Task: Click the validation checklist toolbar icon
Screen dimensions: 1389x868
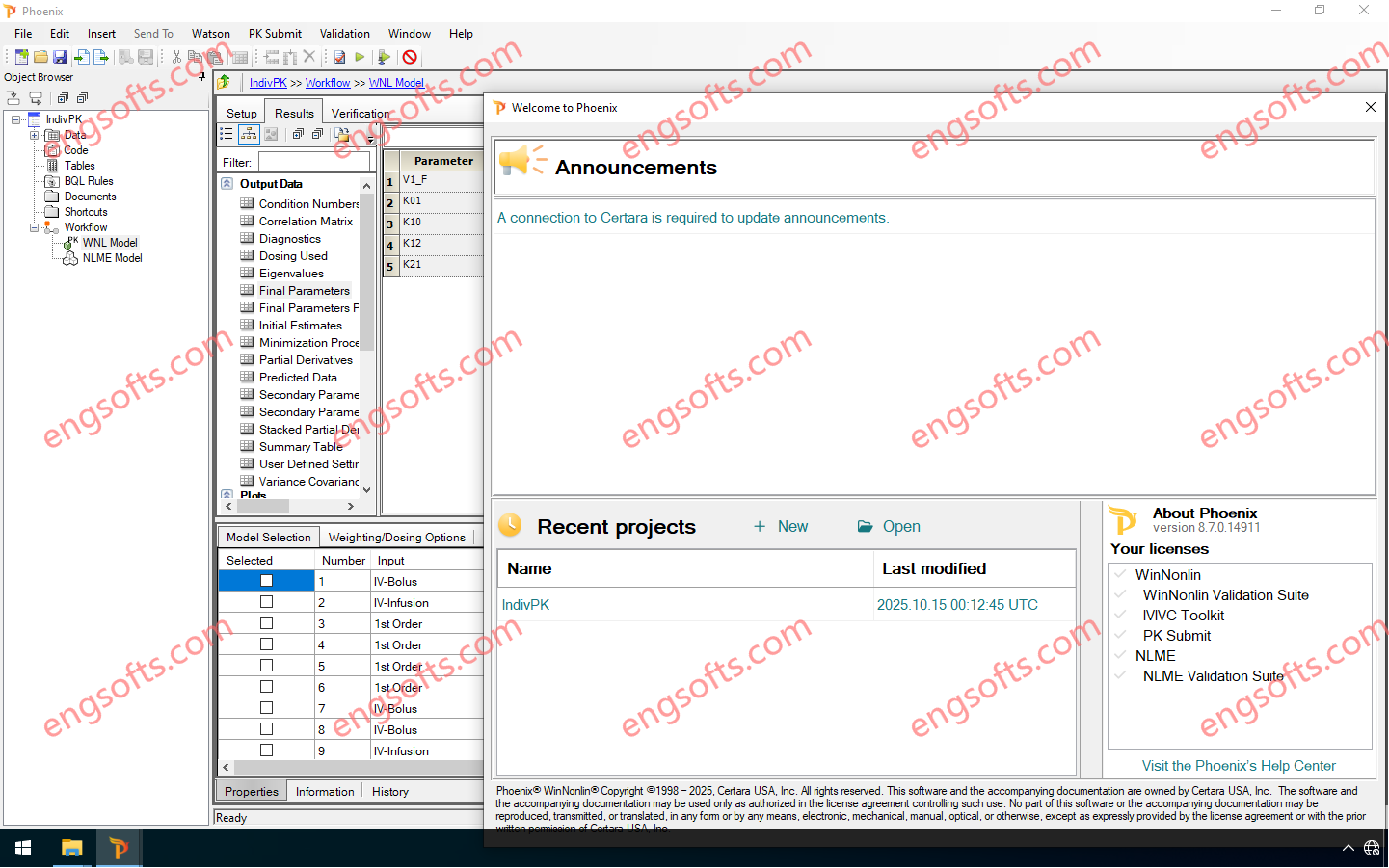Action: pyautogui.click(x=339, y=58)
